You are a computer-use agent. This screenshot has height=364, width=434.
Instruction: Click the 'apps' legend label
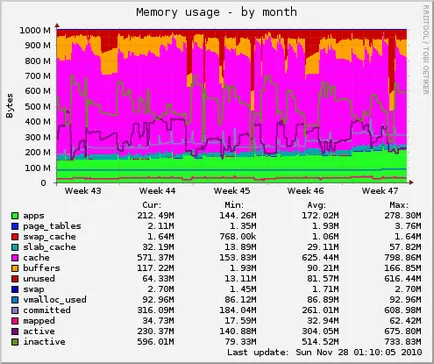[x=34, y=216]
